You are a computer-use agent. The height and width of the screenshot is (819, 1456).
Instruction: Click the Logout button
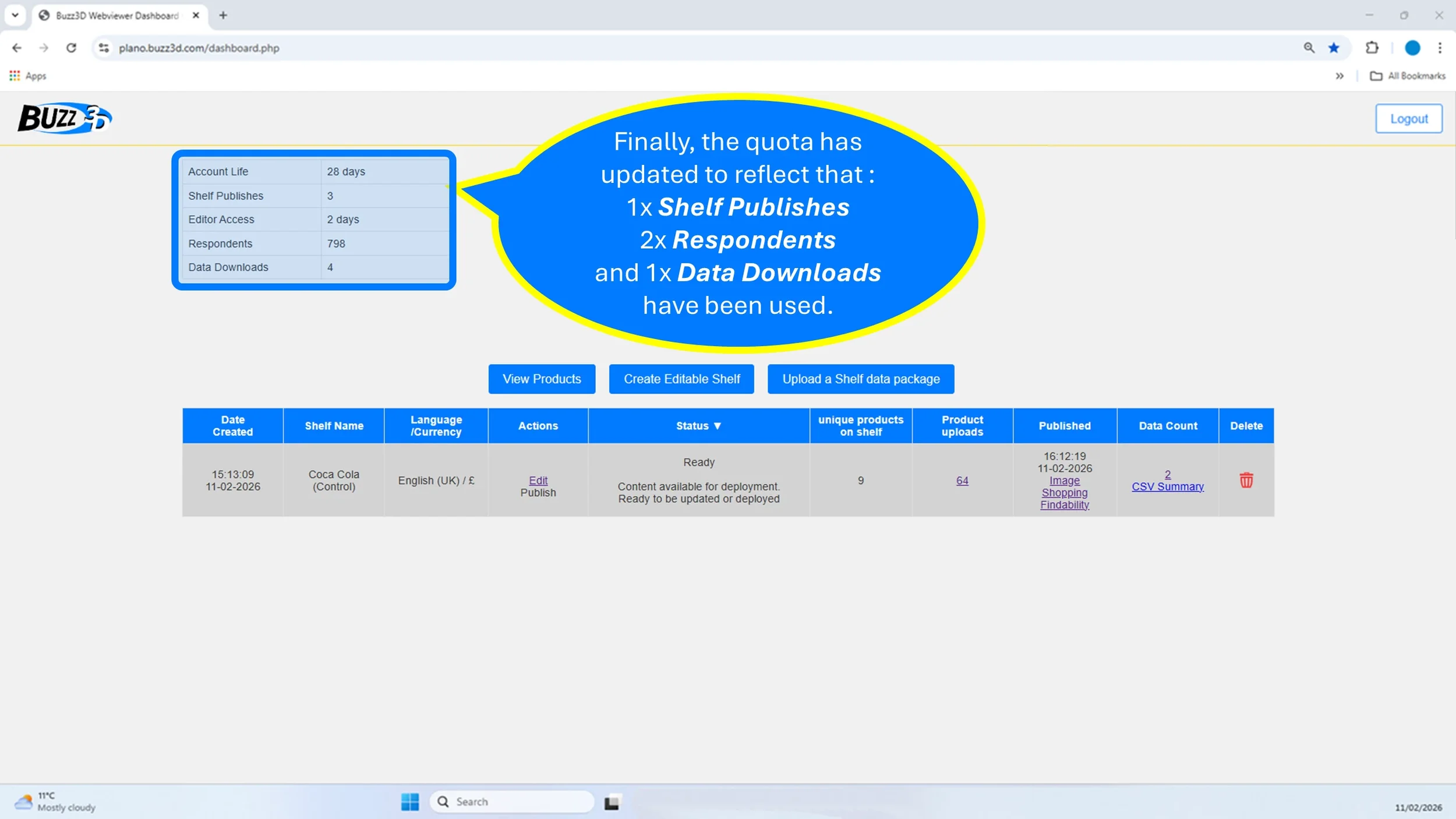tap(1408, 119)
